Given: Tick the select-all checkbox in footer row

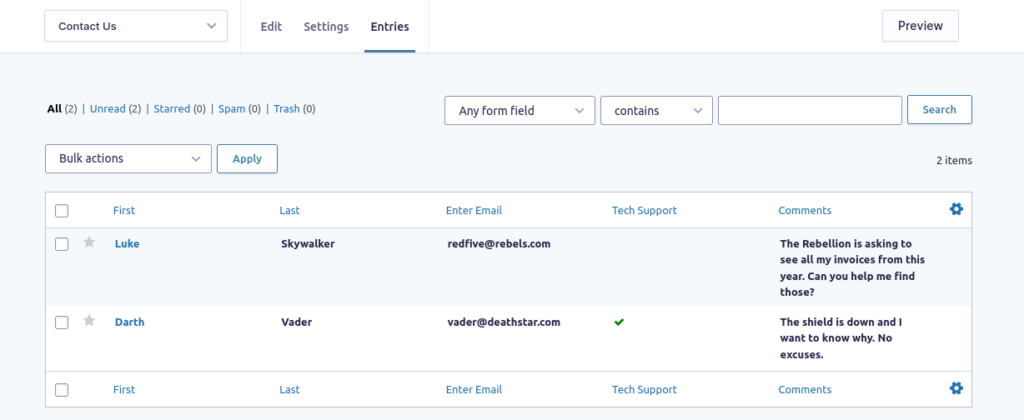Looking at the screenshot, I should coord(61,390).
